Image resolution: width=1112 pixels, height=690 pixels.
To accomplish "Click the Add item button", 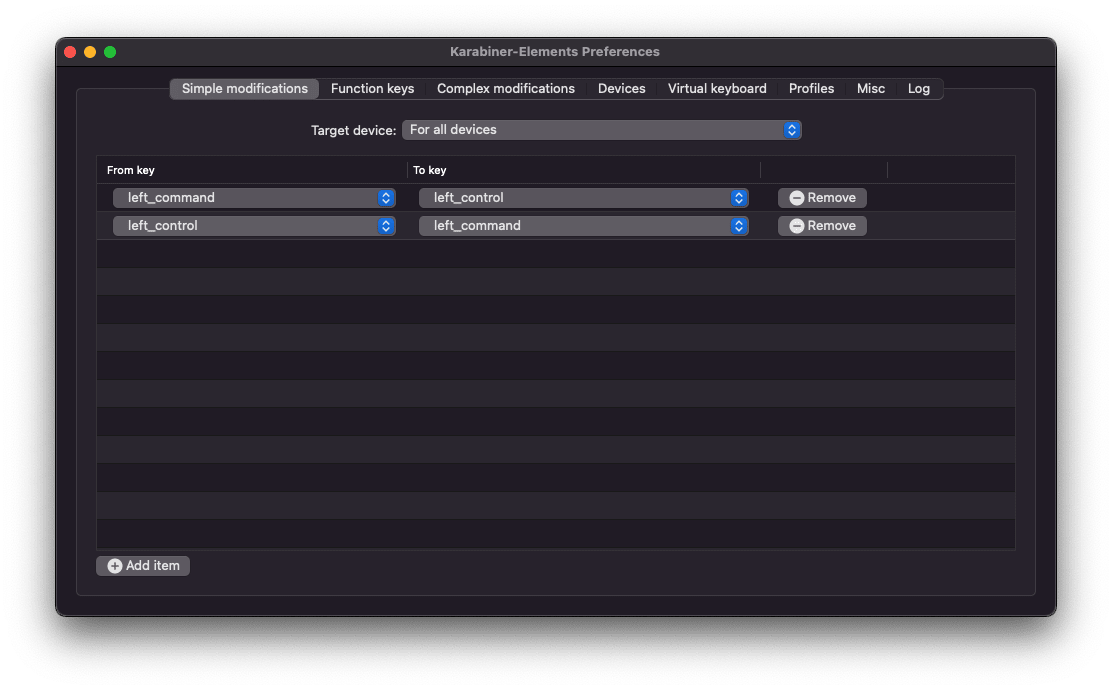I will coord(143,566).
